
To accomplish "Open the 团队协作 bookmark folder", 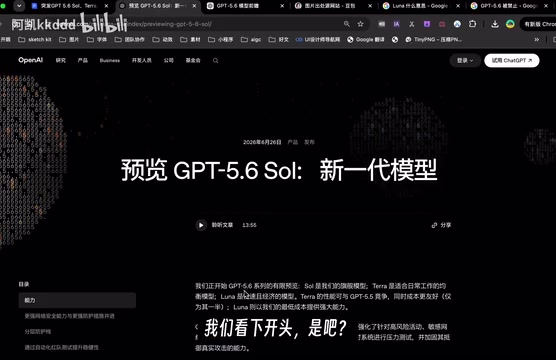I will coord(129,39).
